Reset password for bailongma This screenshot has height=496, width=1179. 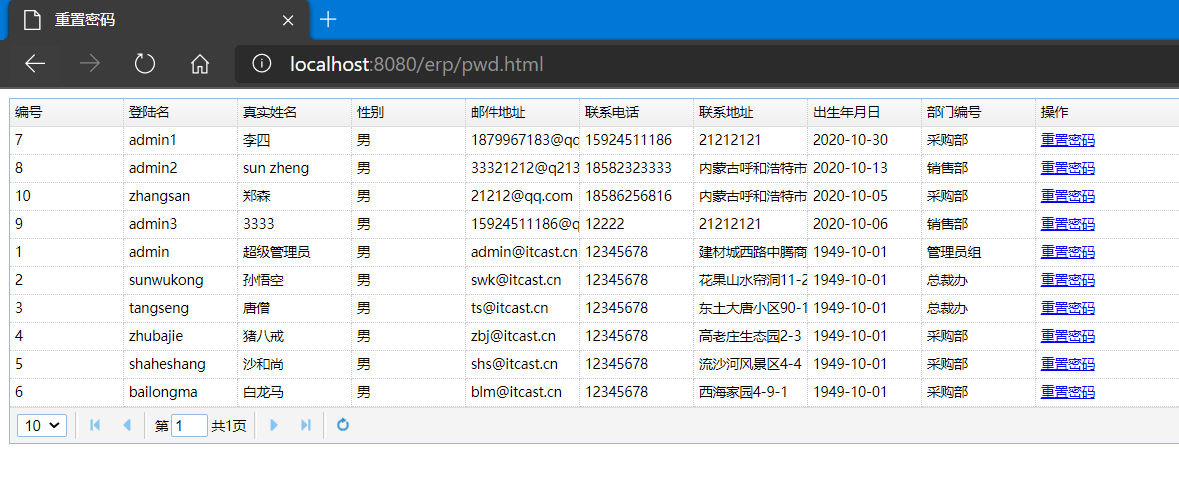[1068, 392]
